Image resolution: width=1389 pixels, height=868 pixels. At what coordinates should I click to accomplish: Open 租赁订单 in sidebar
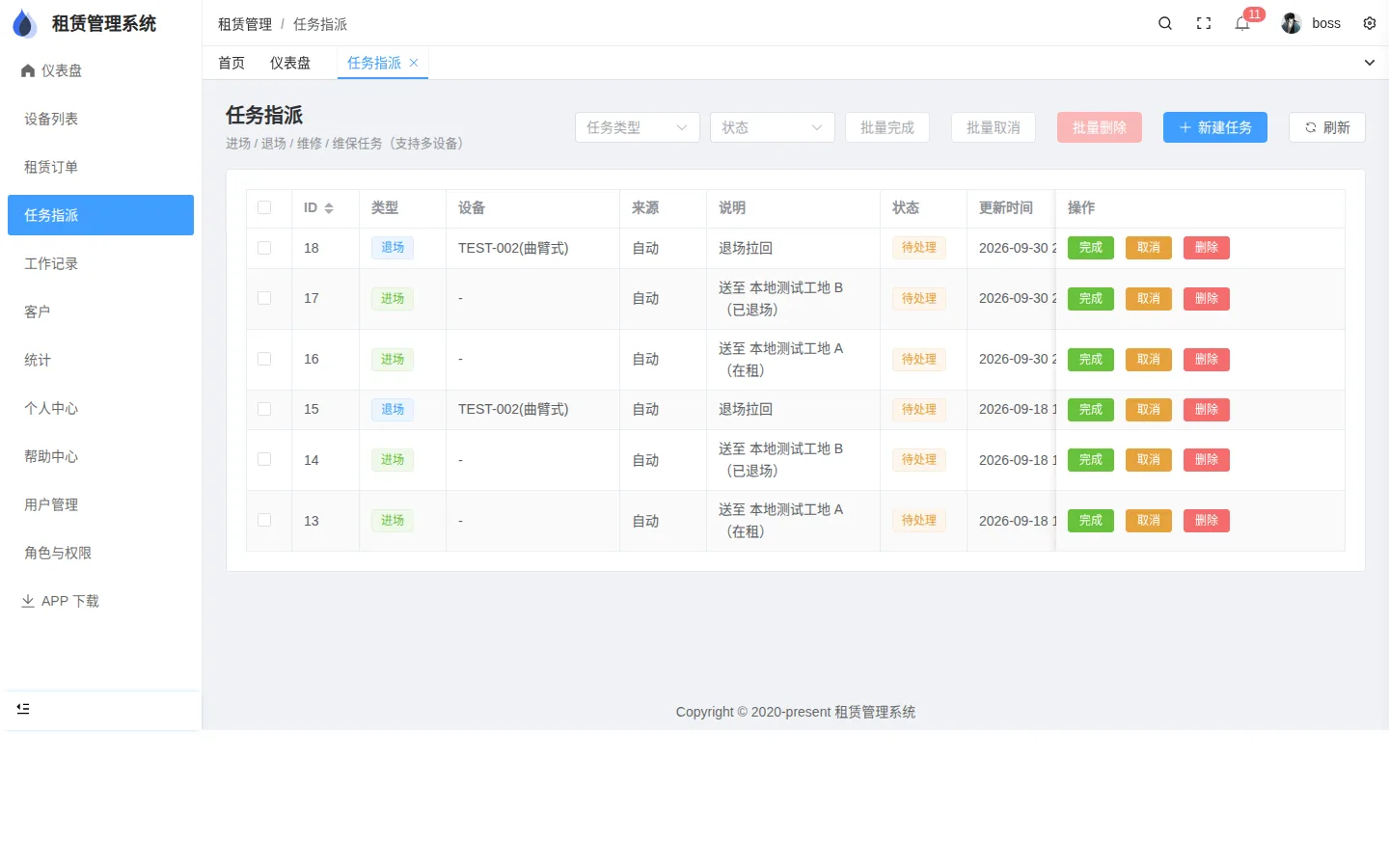(x=100, y=167)
